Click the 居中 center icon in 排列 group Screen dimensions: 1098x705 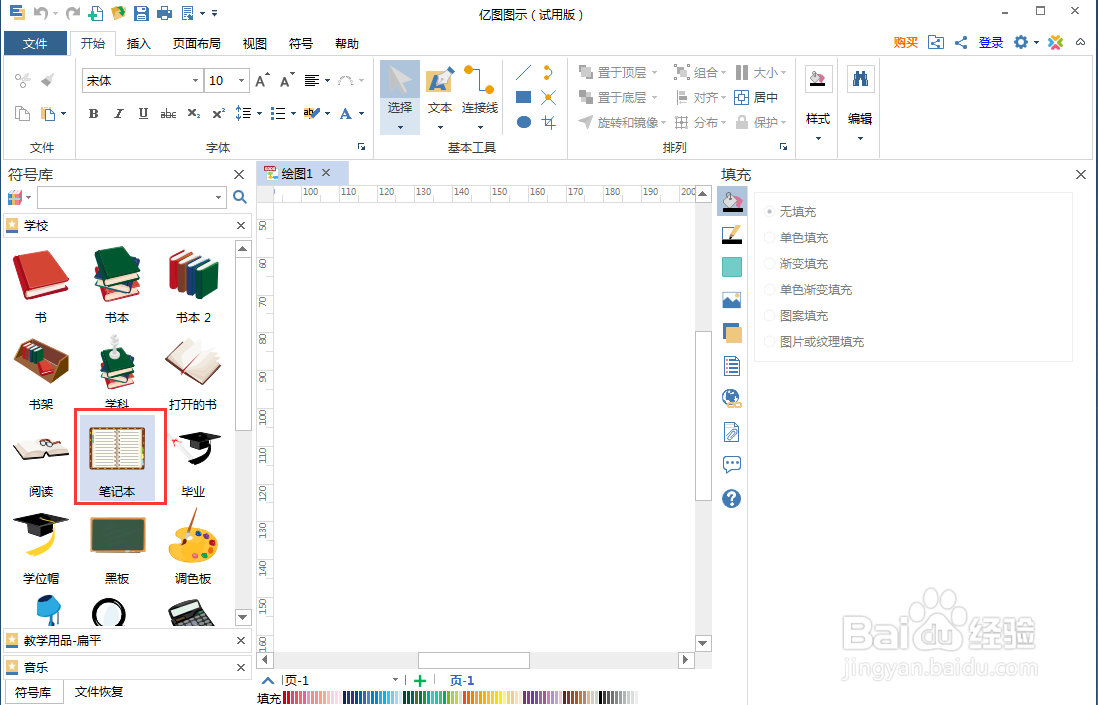[740, 97]
